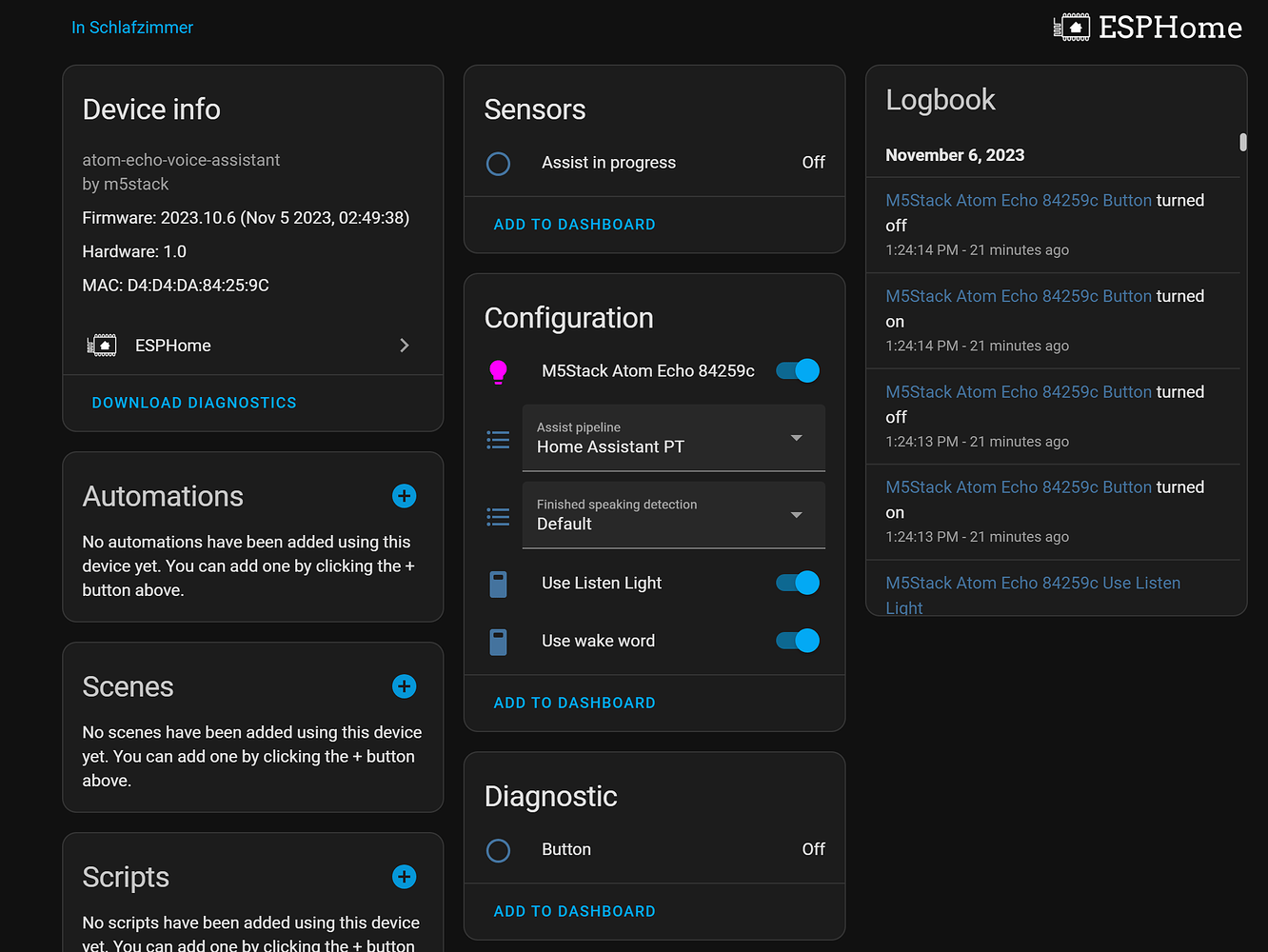Open the Assist pipeline dropdown
This screenshot has height=952, width=1268.
coord(796,438)
